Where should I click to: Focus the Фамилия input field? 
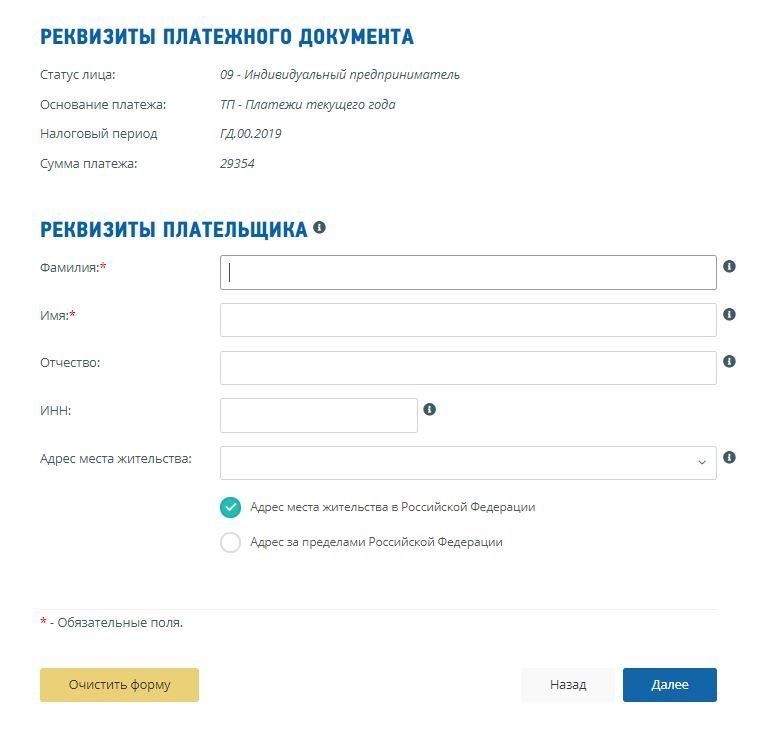[468, 273]
